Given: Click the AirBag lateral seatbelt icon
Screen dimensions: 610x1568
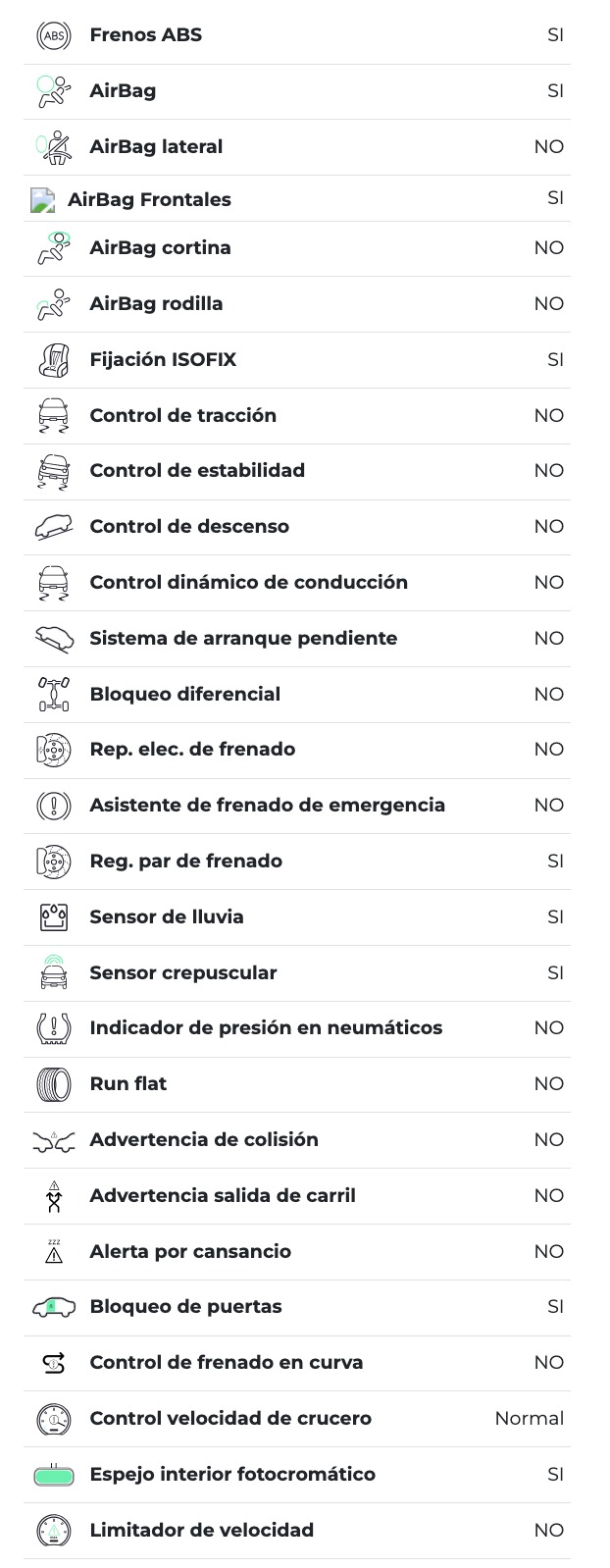Looking at the screenshot, I should point(53,147).
